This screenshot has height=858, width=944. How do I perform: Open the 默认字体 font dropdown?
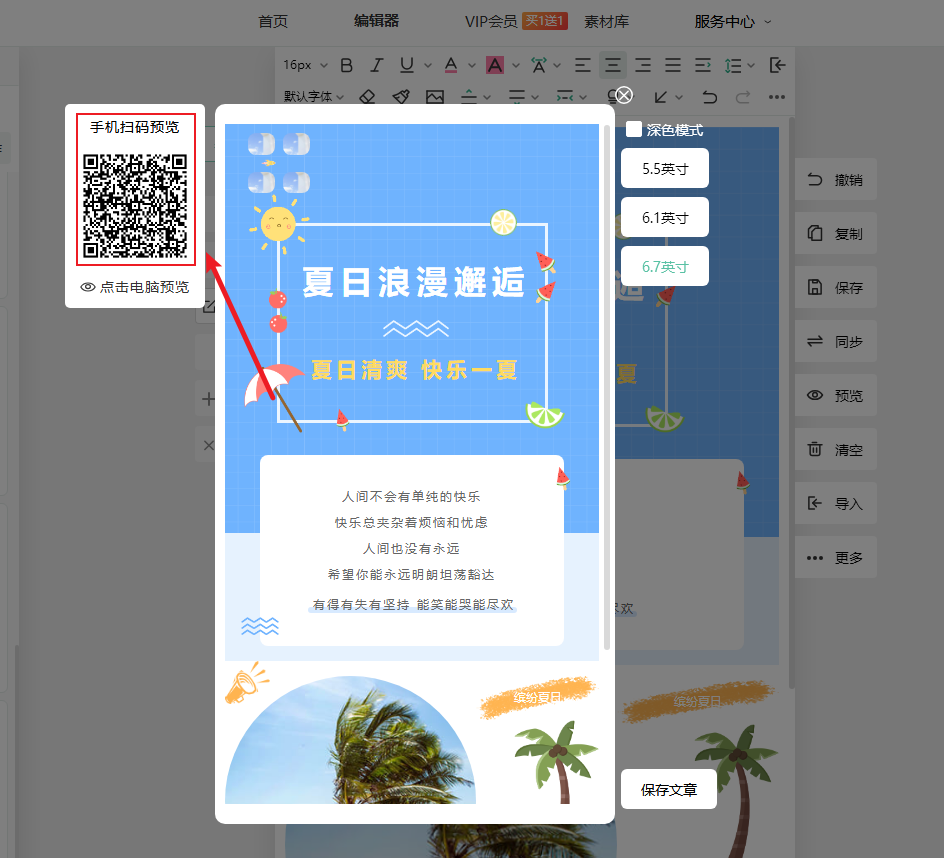click(314, 97)
